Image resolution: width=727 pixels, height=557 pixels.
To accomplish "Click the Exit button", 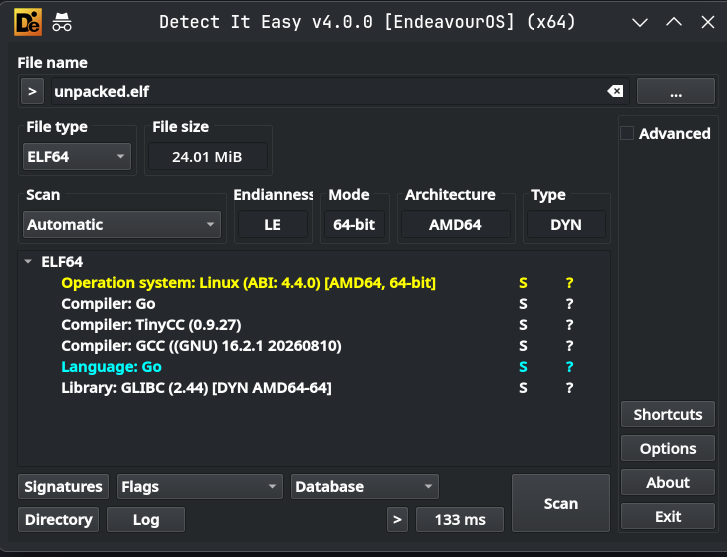I will pyautogui.click(x=668, y=516).
